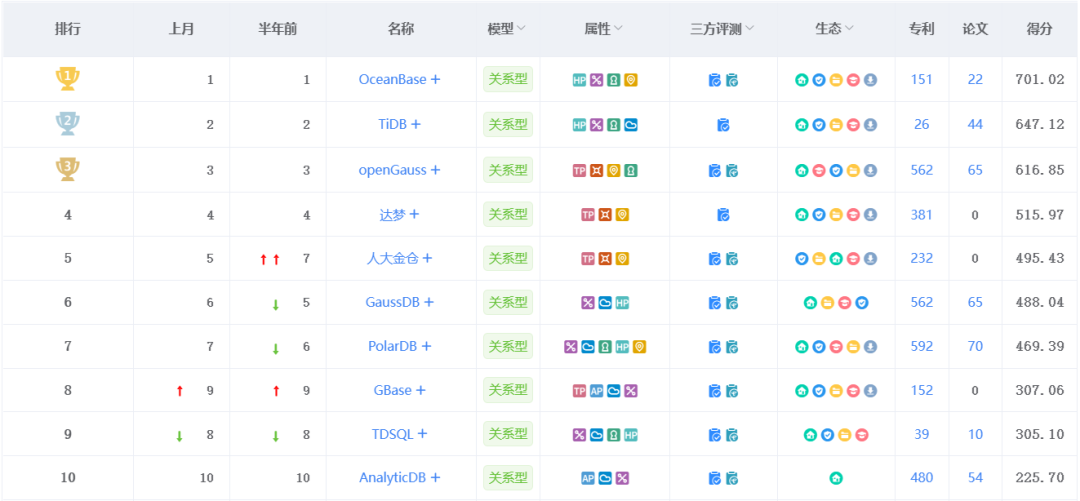The width and height of the screenshot is (1080, 501).
Task: Click patent count 592 for PolarDB
Action: [922, 346]
